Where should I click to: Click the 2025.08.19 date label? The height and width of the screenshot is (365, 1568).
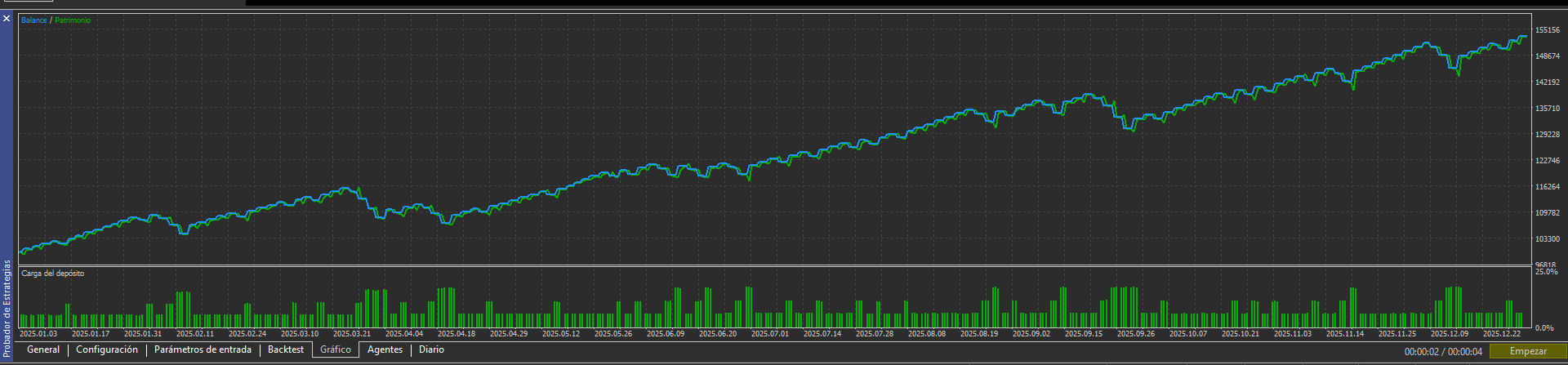click(x=979, y=334)
